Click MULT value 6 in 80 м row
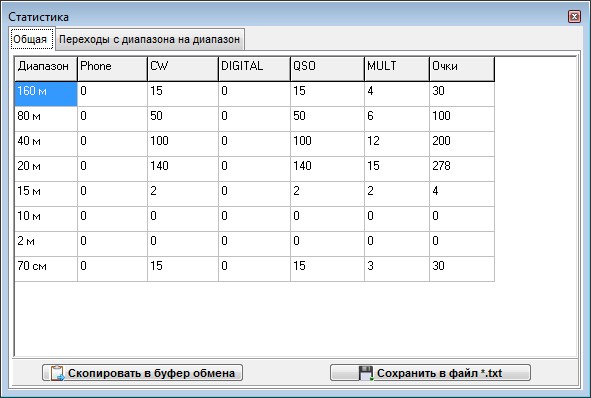The width and height of the screenshot is (591, 398). pyautogui.click(x=397, y=119)
